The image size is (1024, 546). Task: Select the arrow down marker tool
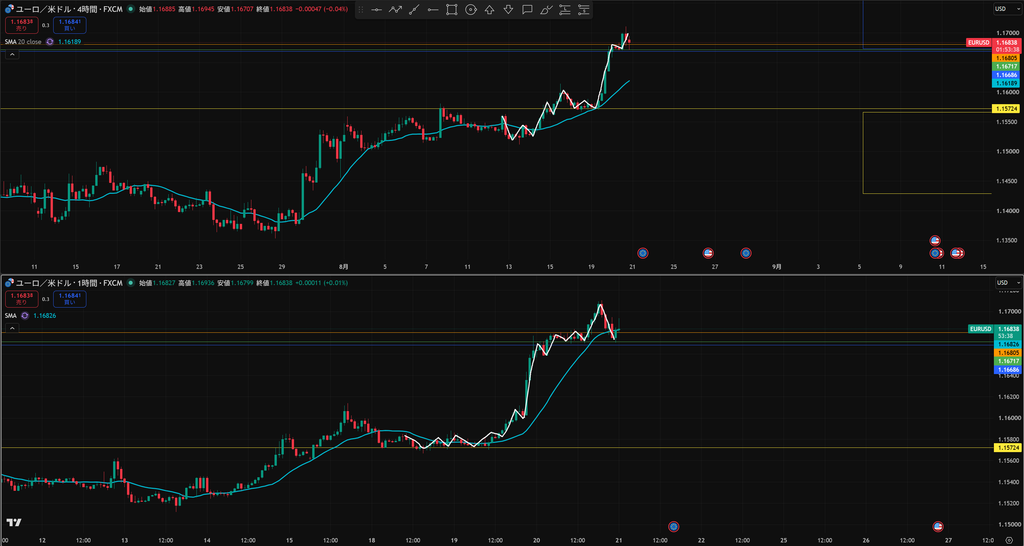[508, 10]
